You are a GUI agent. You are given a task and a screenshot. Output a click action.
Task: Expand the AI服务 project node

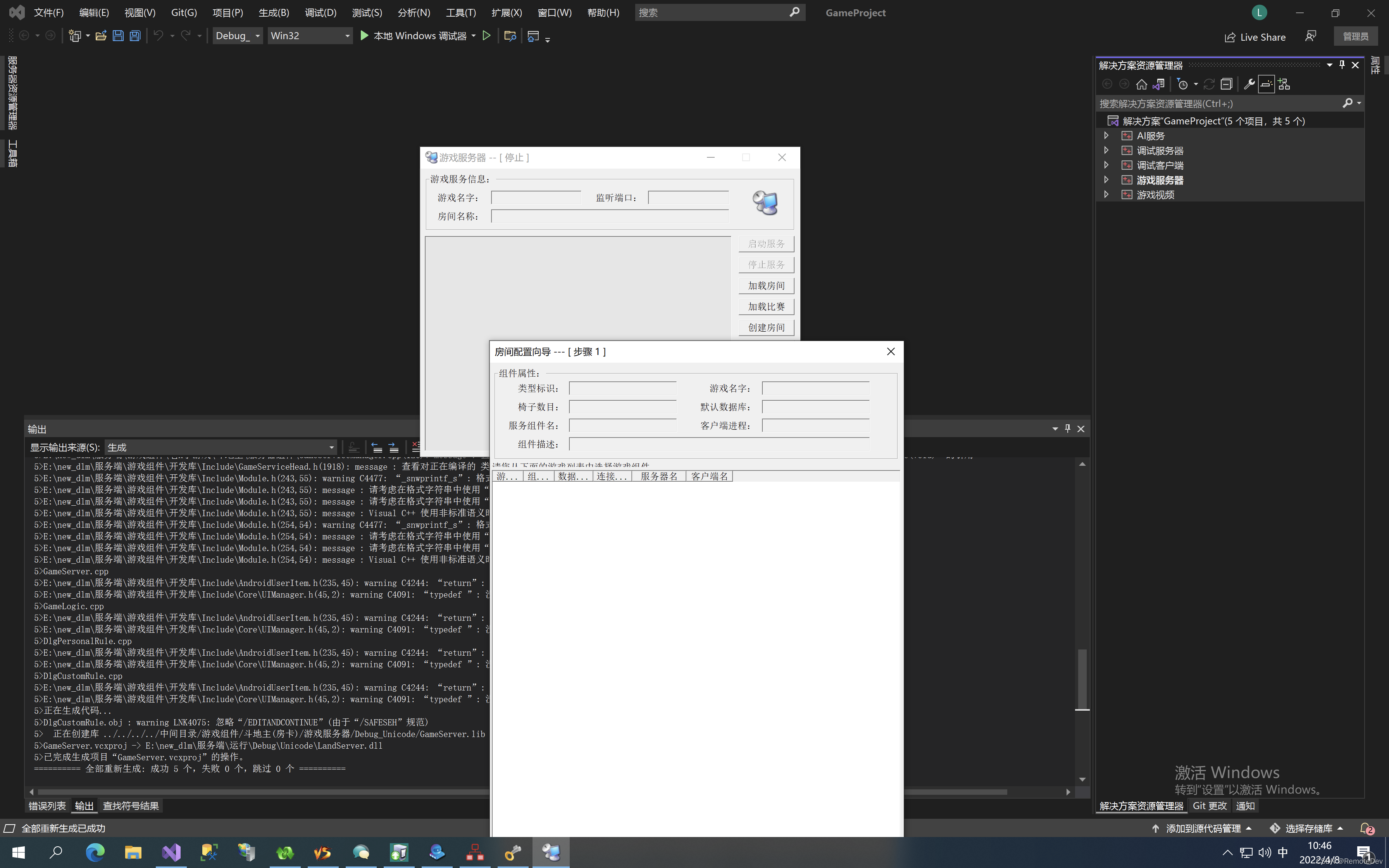pos(1106,136)
